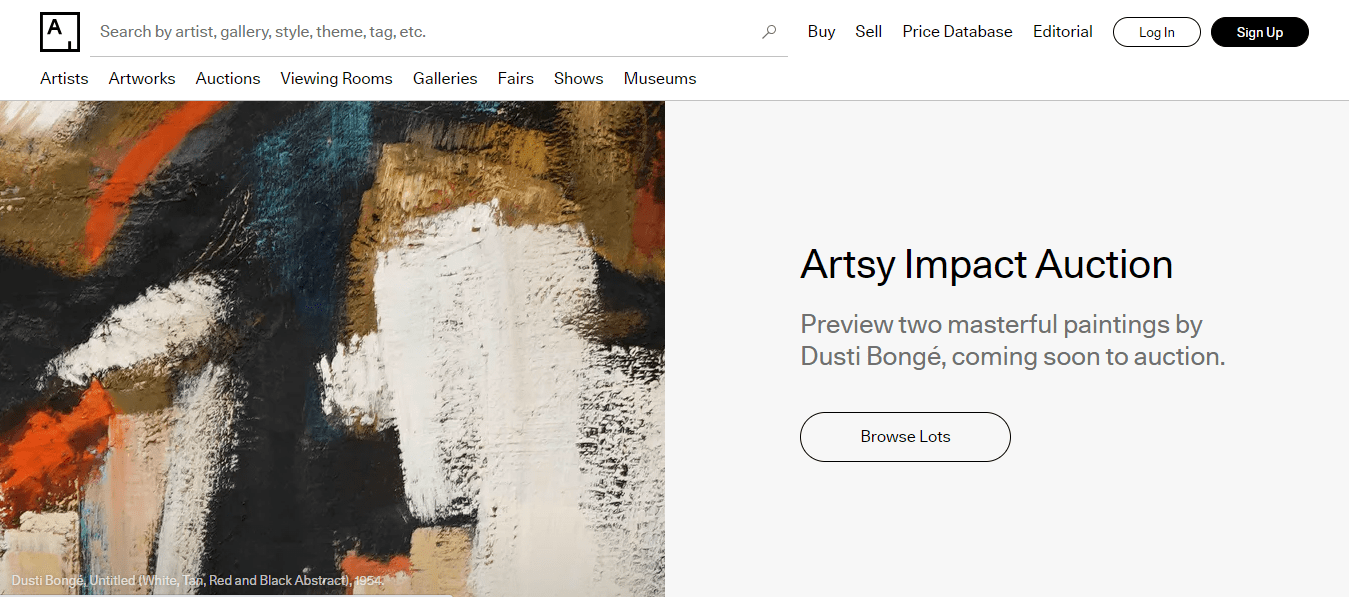The image size is (1349, 597).
Task: Open the Artists menu
Action: (x=64, y=78)
